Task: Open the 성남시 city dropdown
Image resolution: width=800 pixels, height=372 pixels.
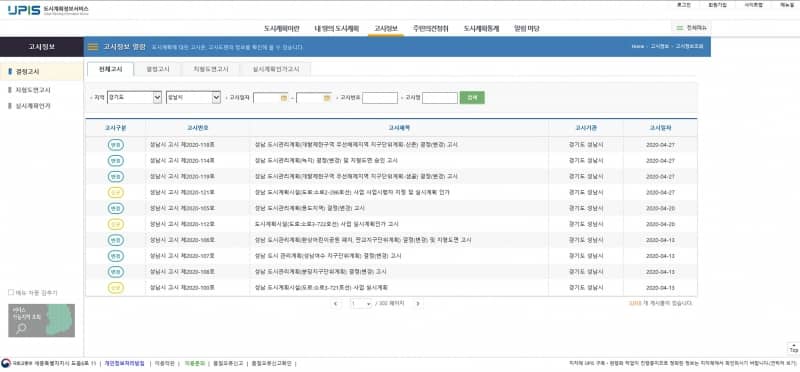Action: click(193, 97)
